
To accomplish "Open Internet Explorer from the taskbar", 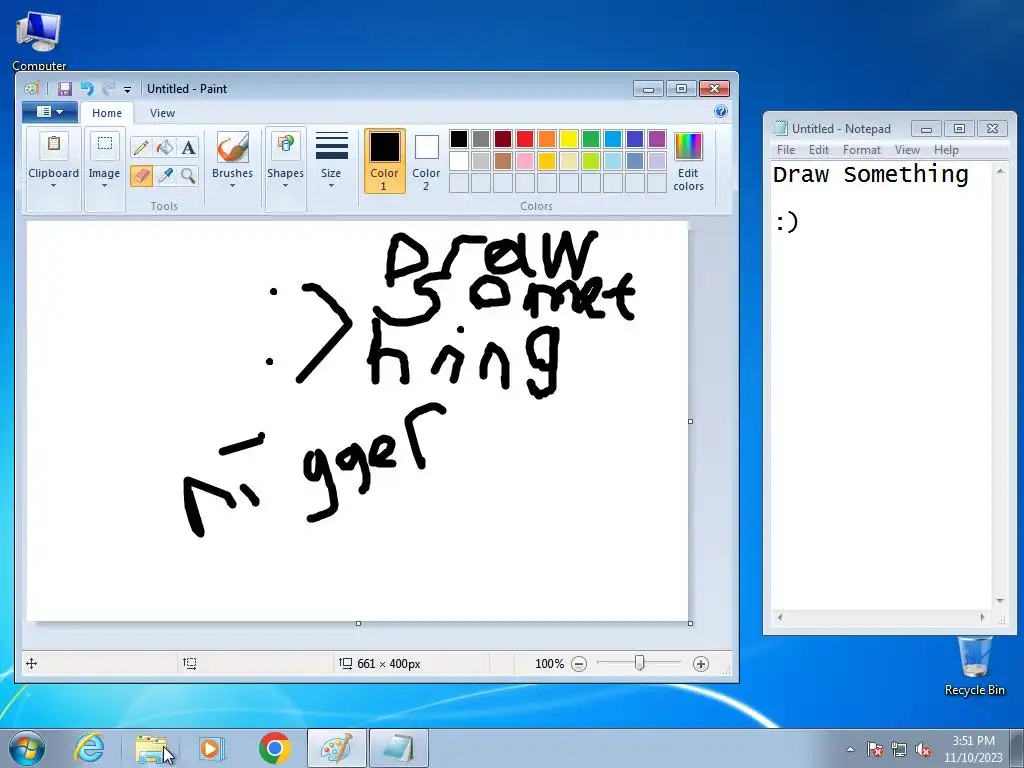I will pos(89,748).
